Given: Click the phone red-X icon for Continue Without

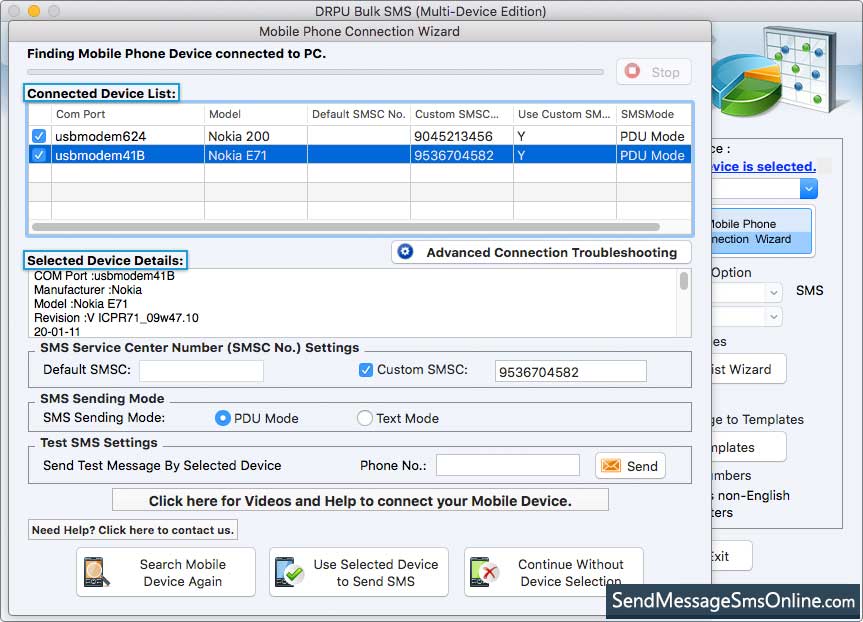Looking at the screenshot, I should [x=484, y=572].
